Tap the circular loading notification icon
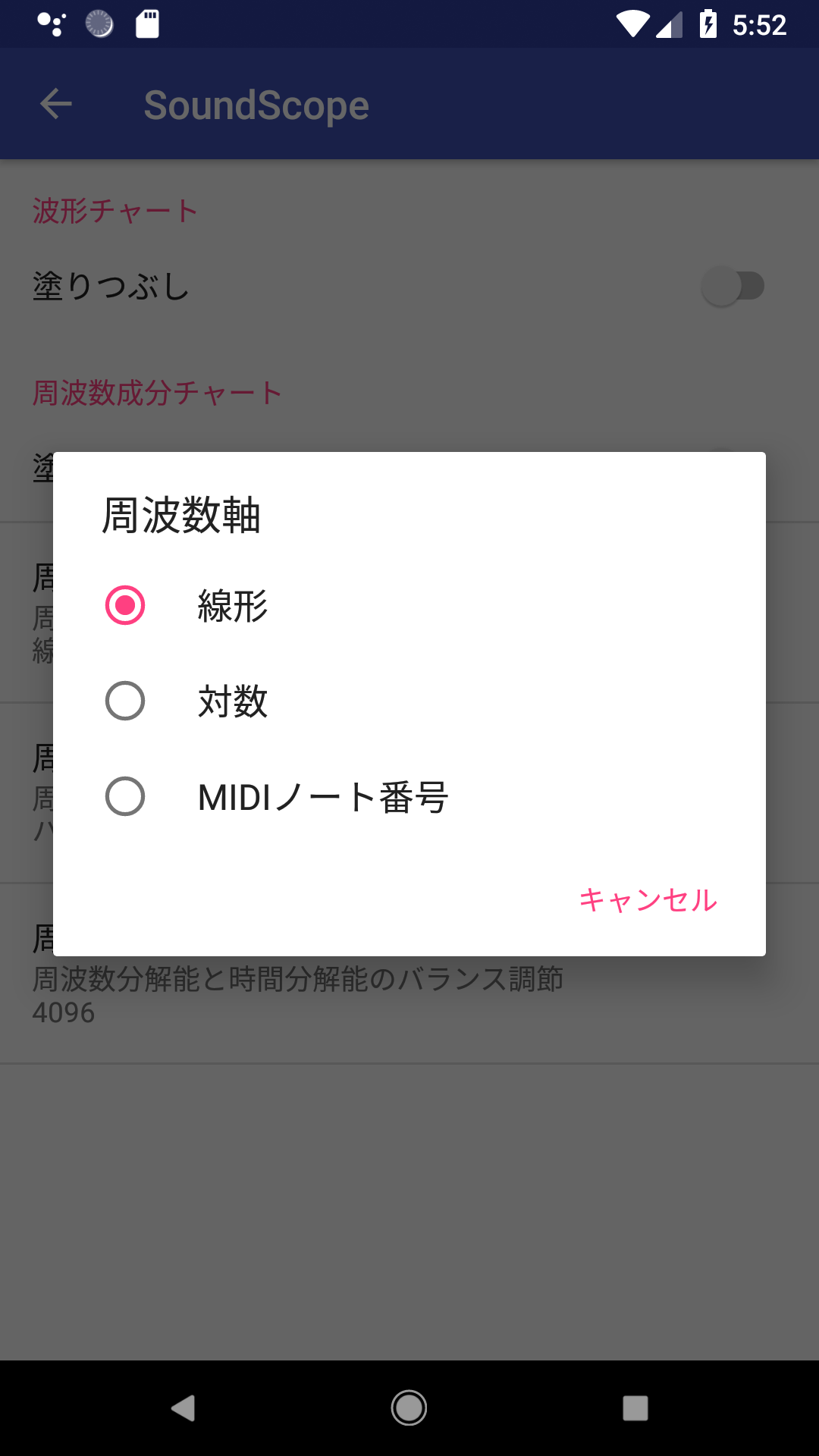Screen dimensions: 819x1456 [99, 24]
